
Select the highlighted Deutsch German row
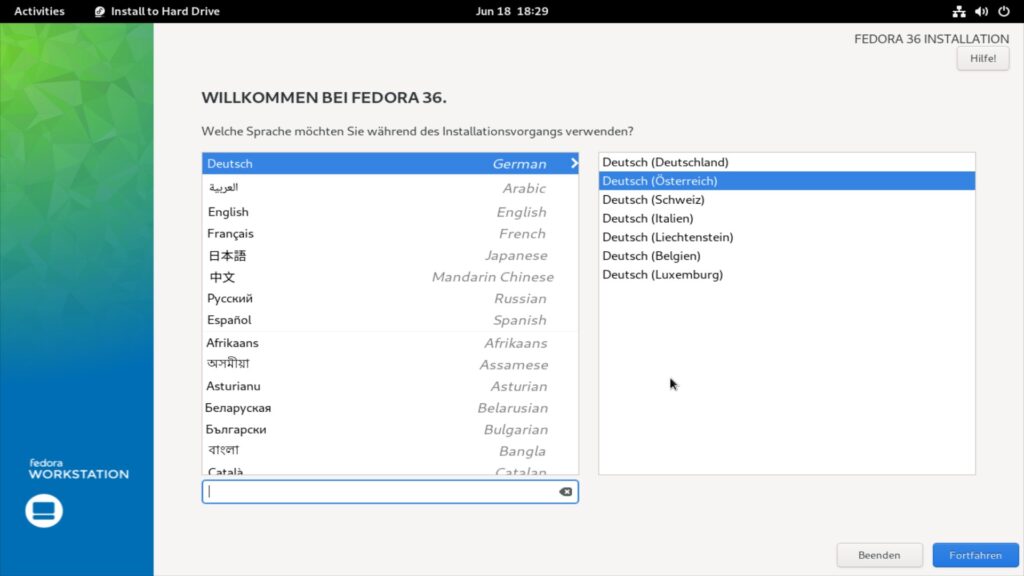pos(390,163)
